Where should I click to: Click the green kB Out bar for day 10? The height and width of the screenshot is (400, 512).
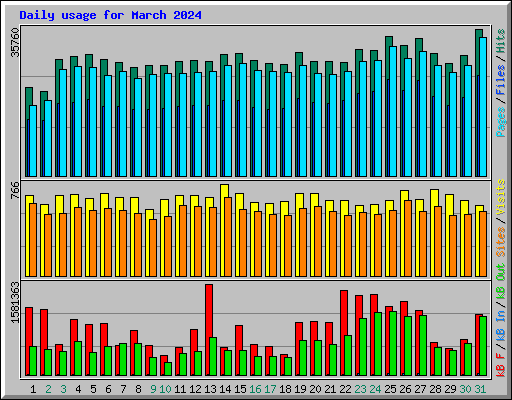pos(168,369)
